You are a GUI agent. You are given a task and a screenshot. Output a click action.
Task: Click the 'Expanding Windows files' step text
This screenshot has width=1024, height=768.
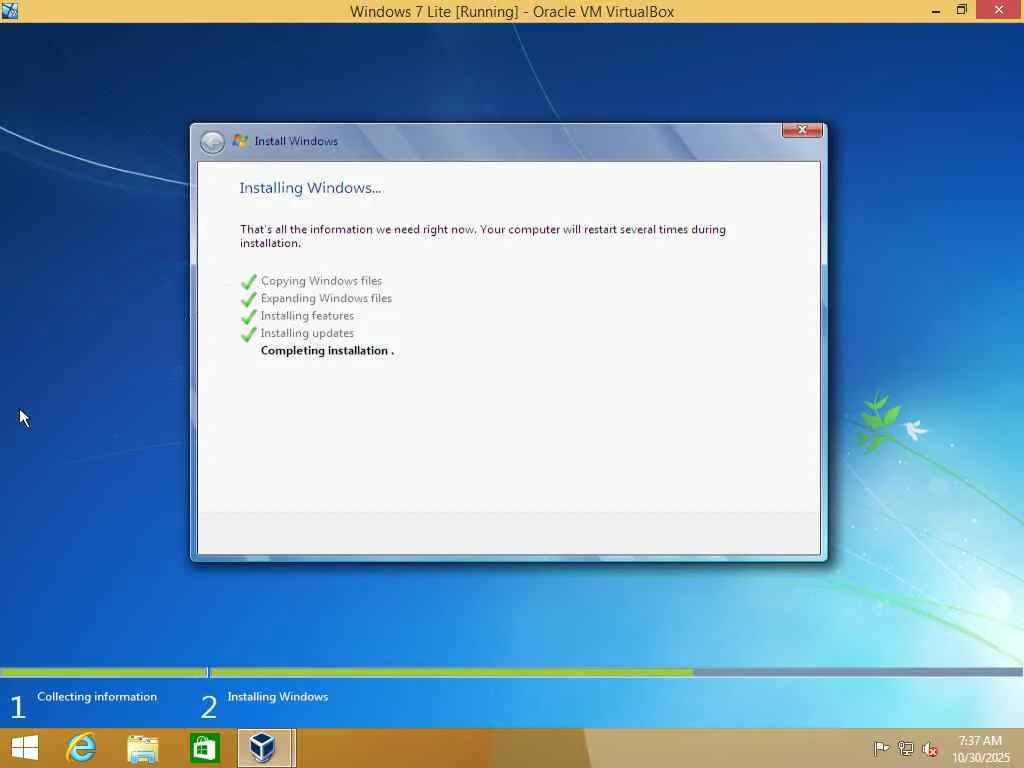(x=326, y=298)
